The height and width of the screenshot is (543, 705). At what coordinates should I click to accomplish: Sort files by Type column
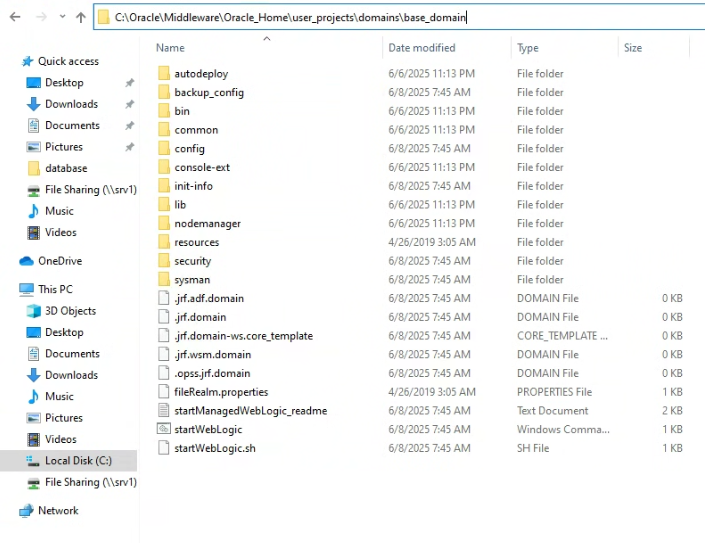pos(528,48)
